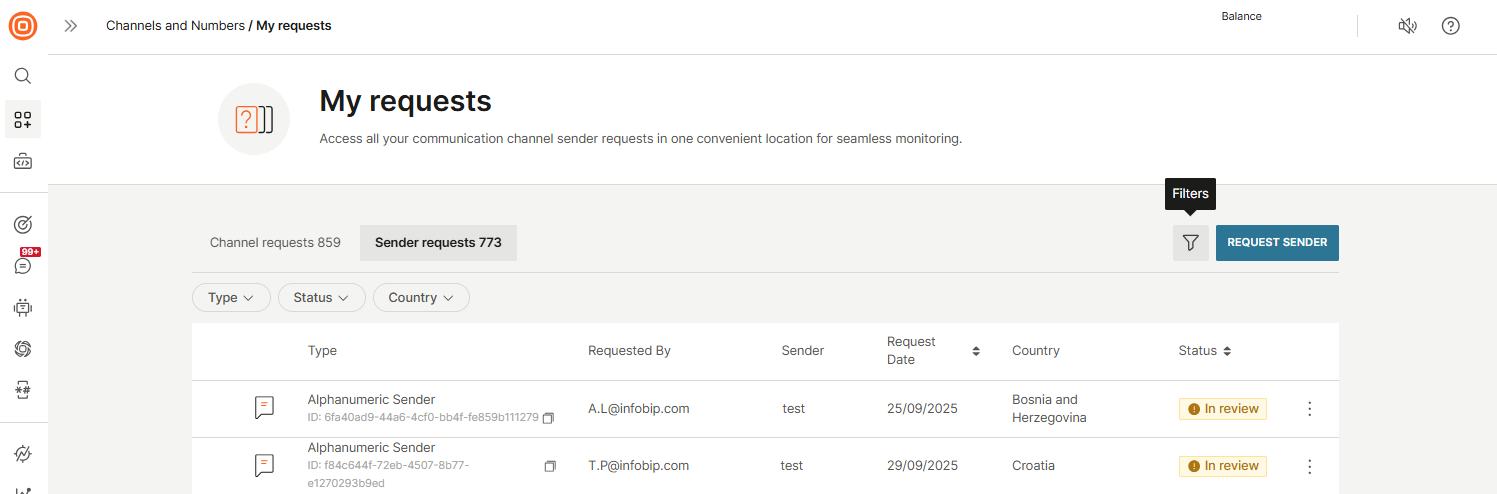Click the REQUEST SENDER button

coord(1277,243)
